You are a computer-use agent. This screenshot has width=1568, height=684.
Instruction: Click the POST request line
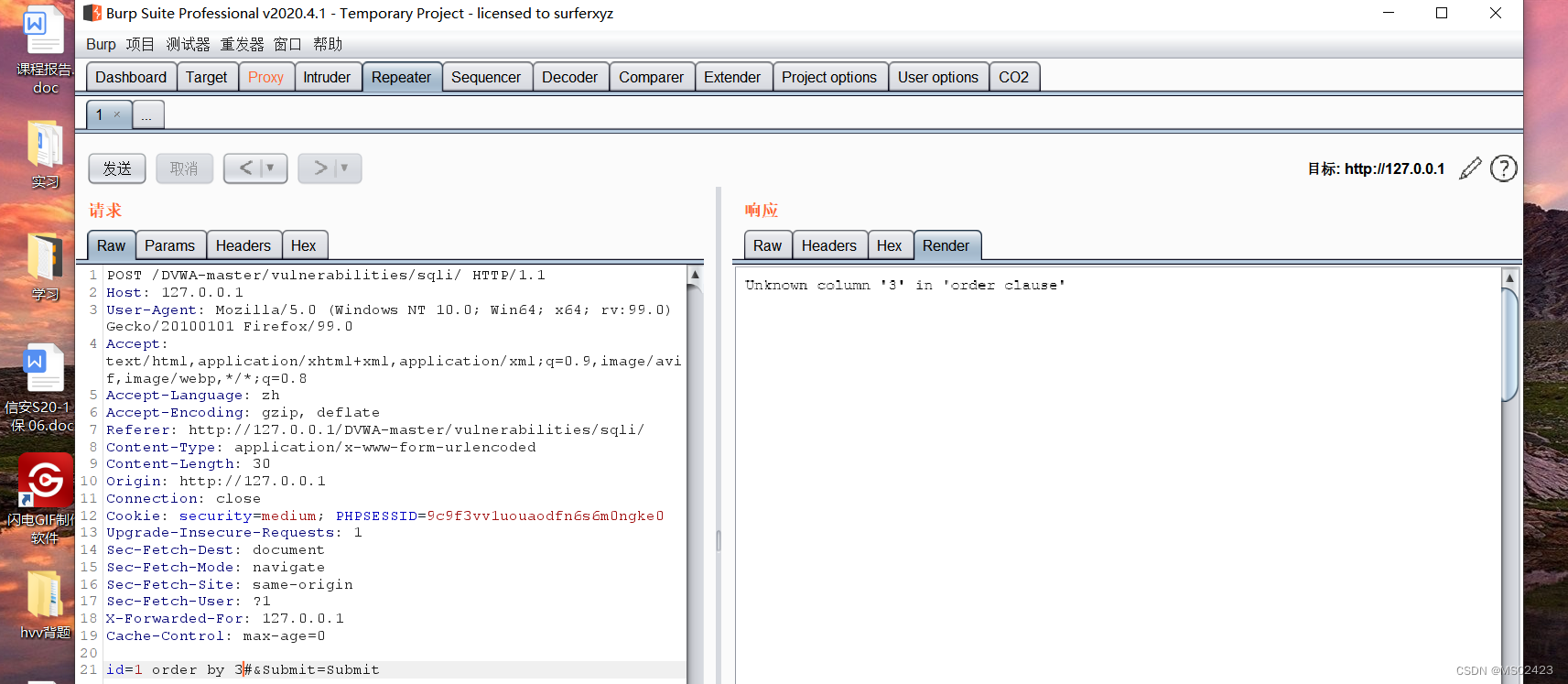[326, 275]
